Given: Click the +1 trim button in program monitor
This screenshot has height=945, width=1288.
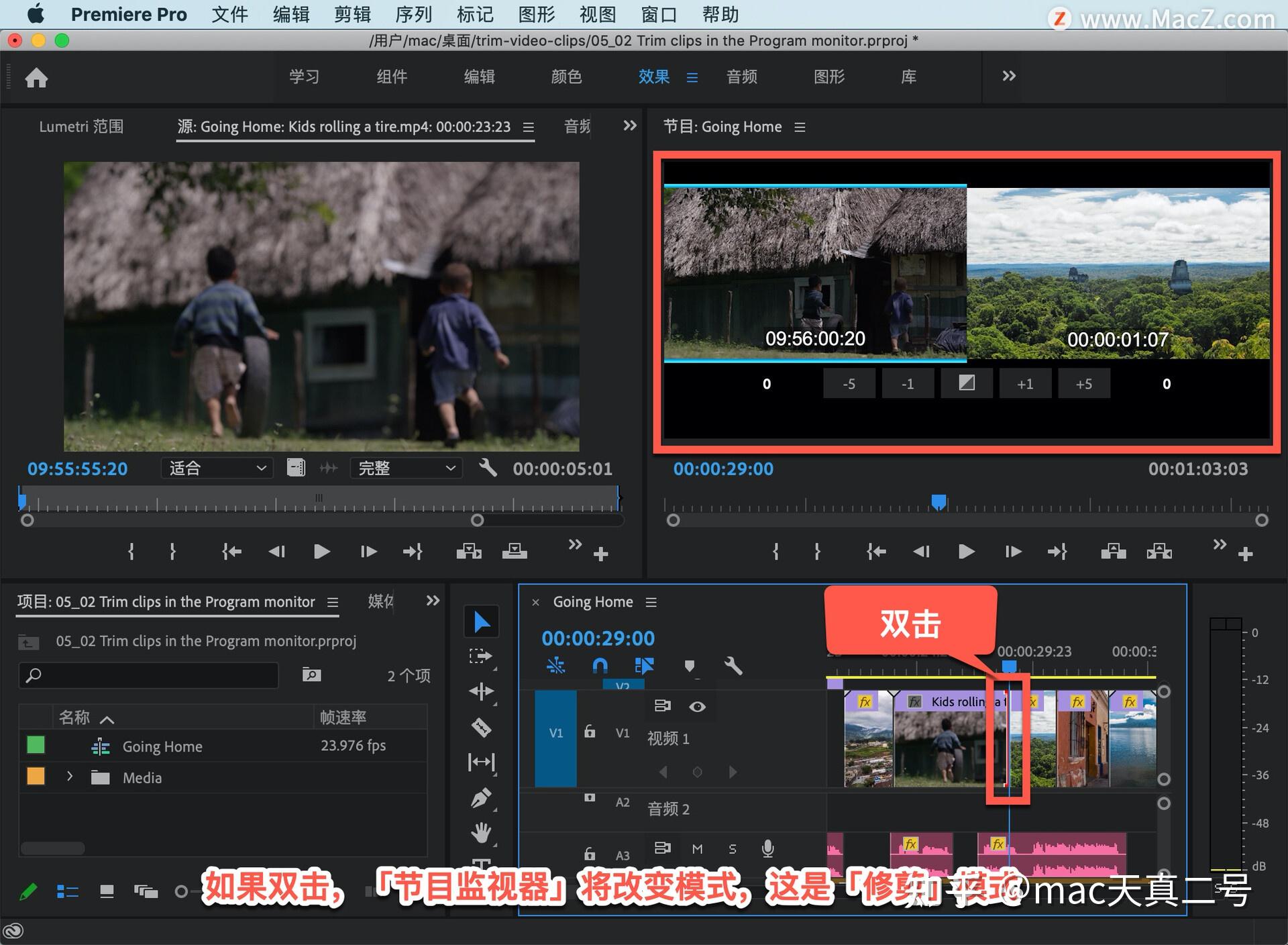Looking at the screenshot, I should pos(1025,383).
